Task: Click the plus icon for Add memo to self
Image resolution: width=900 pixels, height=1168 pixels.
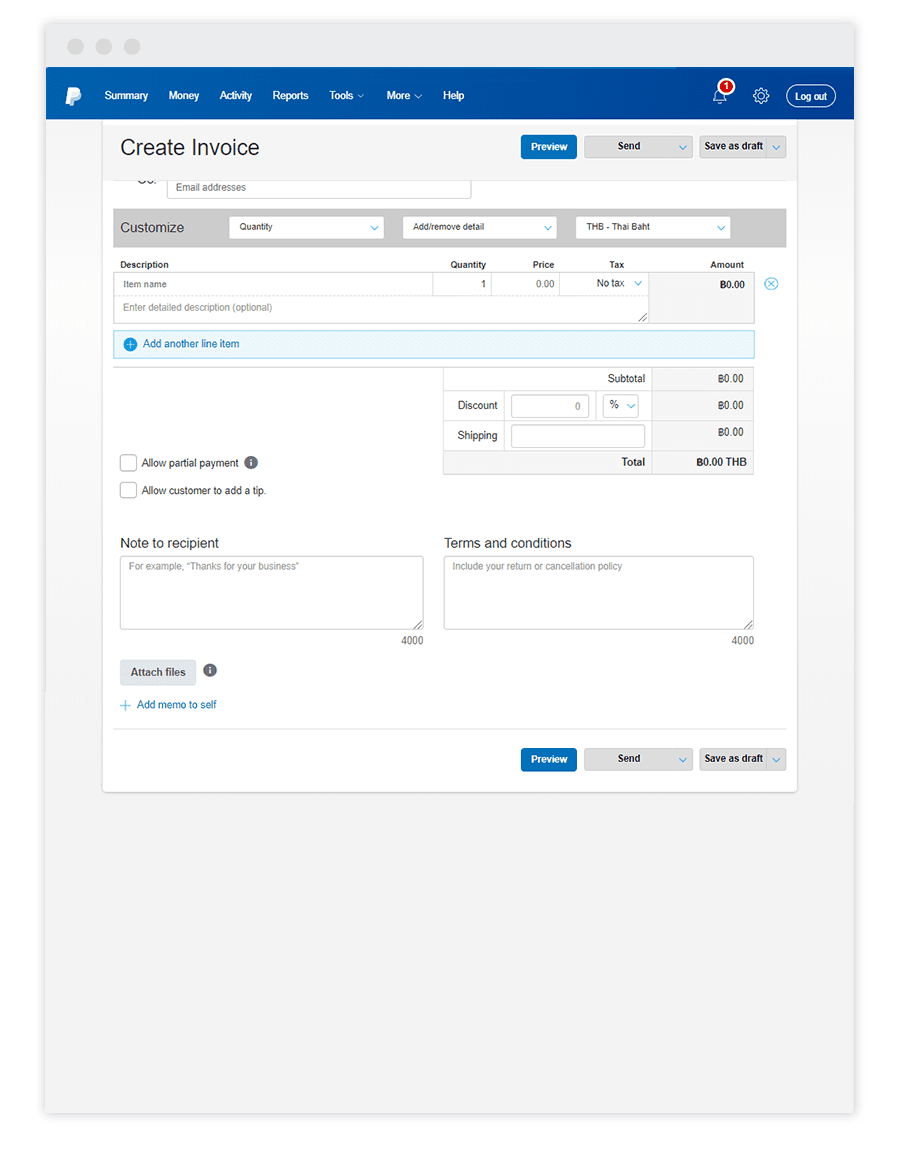Action: (126, 705)
